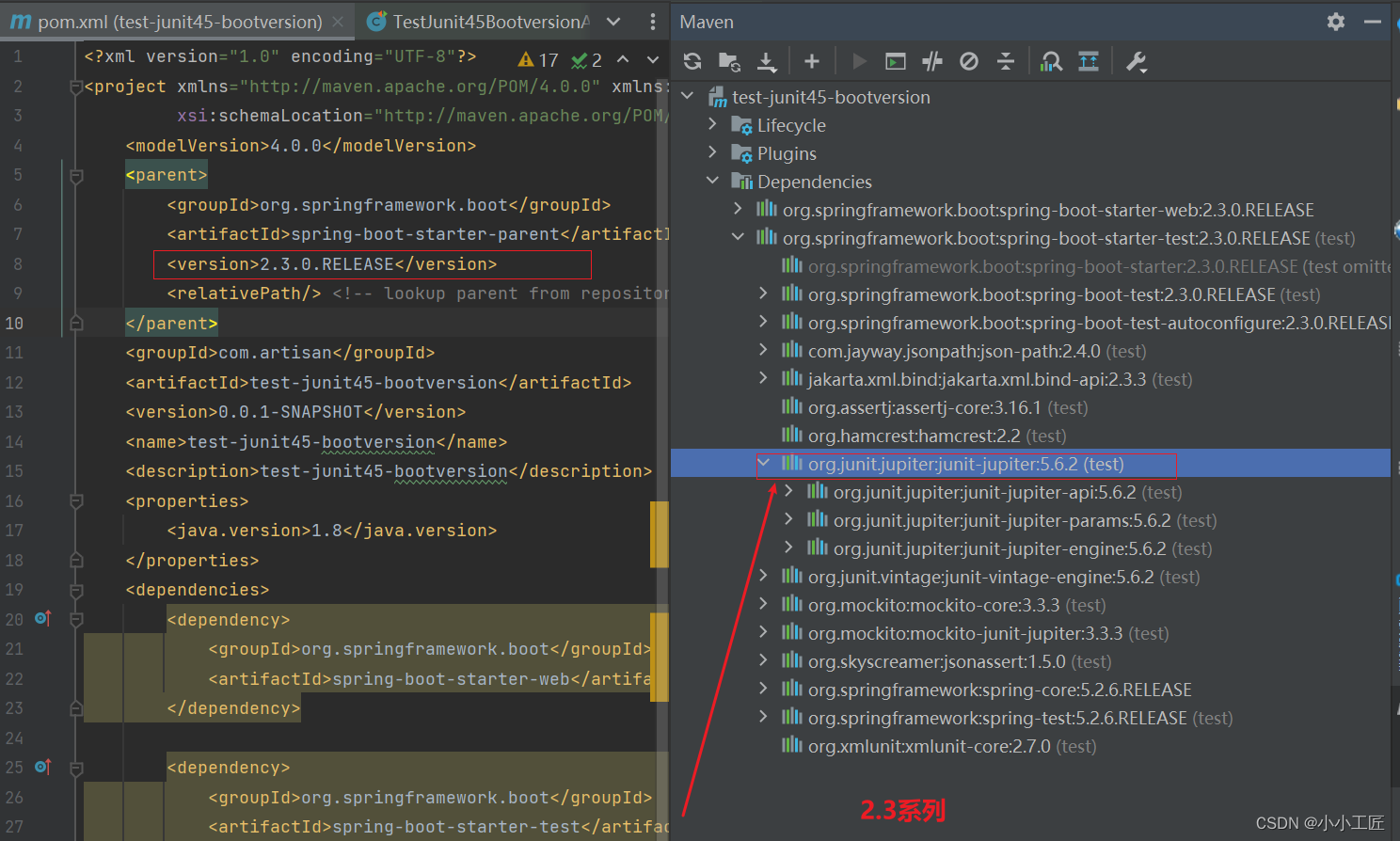Select org.assertj:assertj-core:3.16.1 row

[x=1030, y=407]
